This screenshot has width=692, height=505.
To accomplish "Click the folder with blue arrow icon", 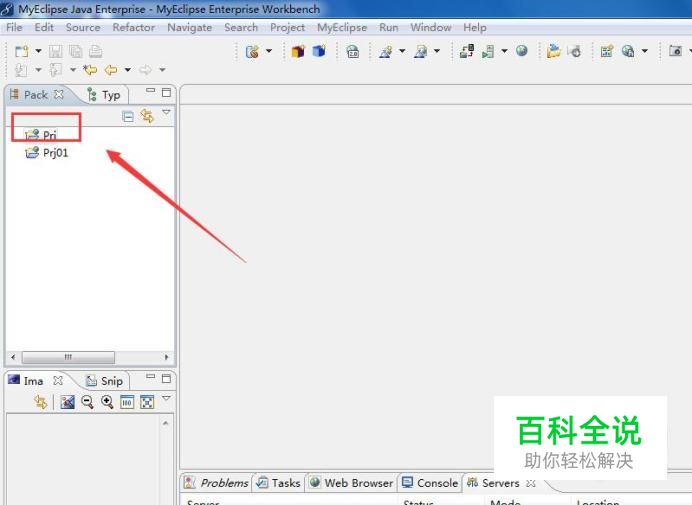I will (x=553, y=51).
